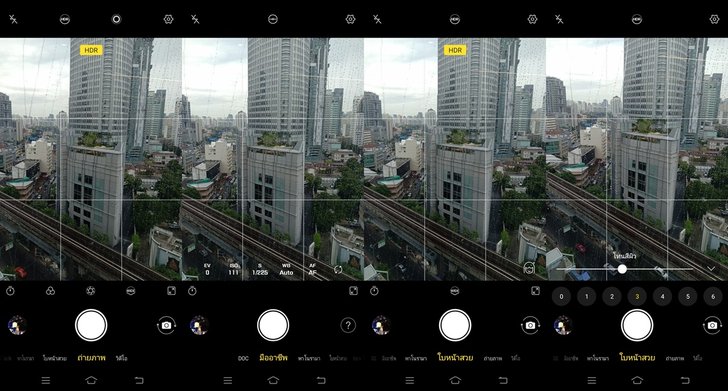Open the ISO 111 setting

pos(234,269)
